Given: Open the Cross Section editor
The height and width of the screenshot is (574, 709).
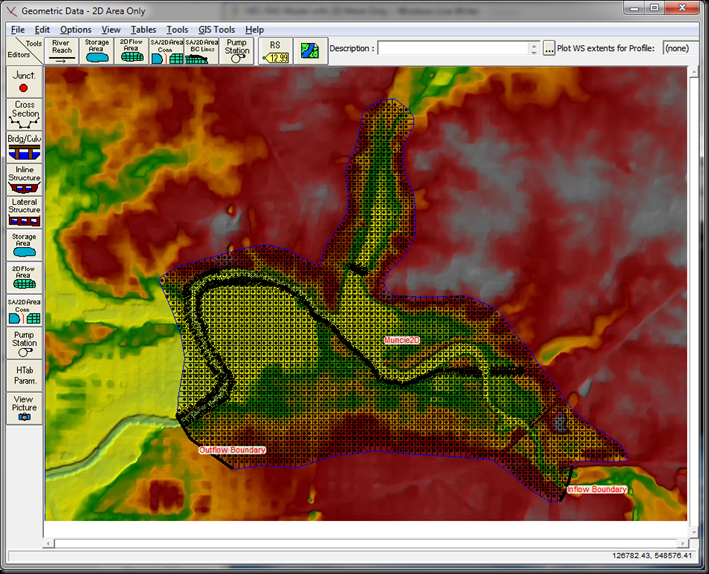Looking at the screenshot, I should 24,115.
